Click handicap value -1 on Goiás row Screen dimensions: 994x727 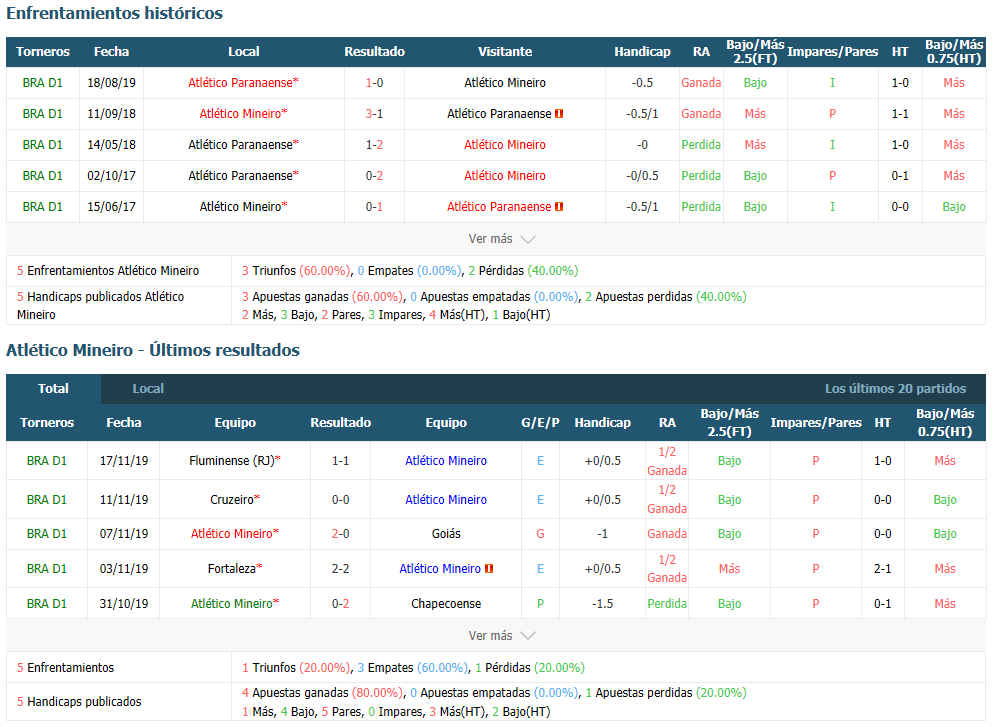pos(602,534)
